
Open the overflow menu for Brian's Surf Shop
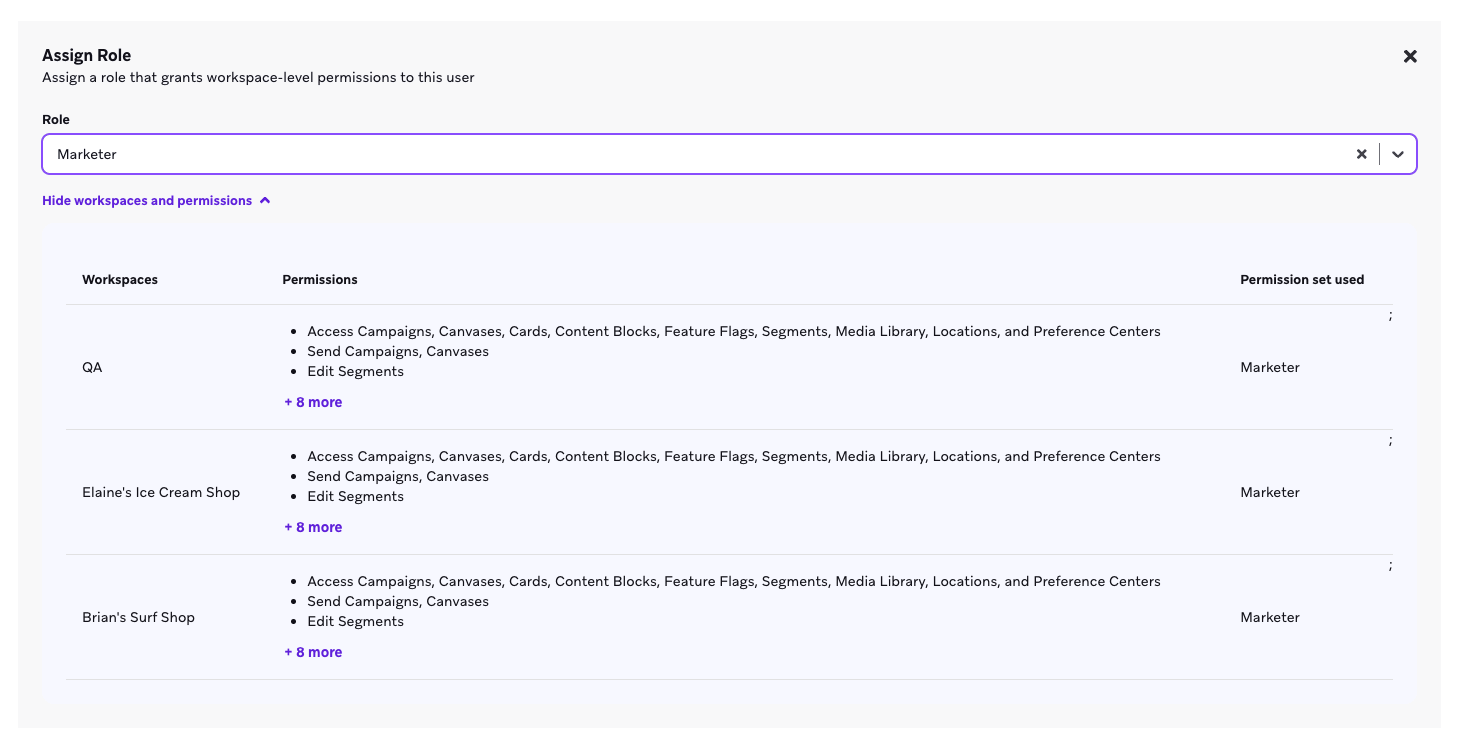click(1390, 565)
